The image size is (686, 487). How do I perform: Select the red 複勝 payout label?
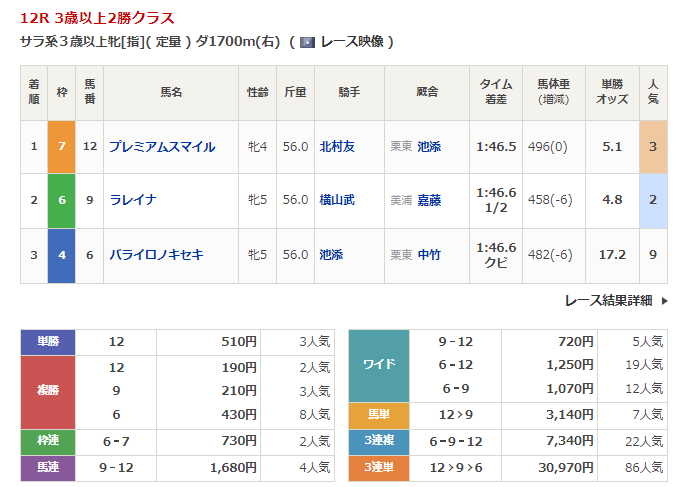click(x=48, y=391)
